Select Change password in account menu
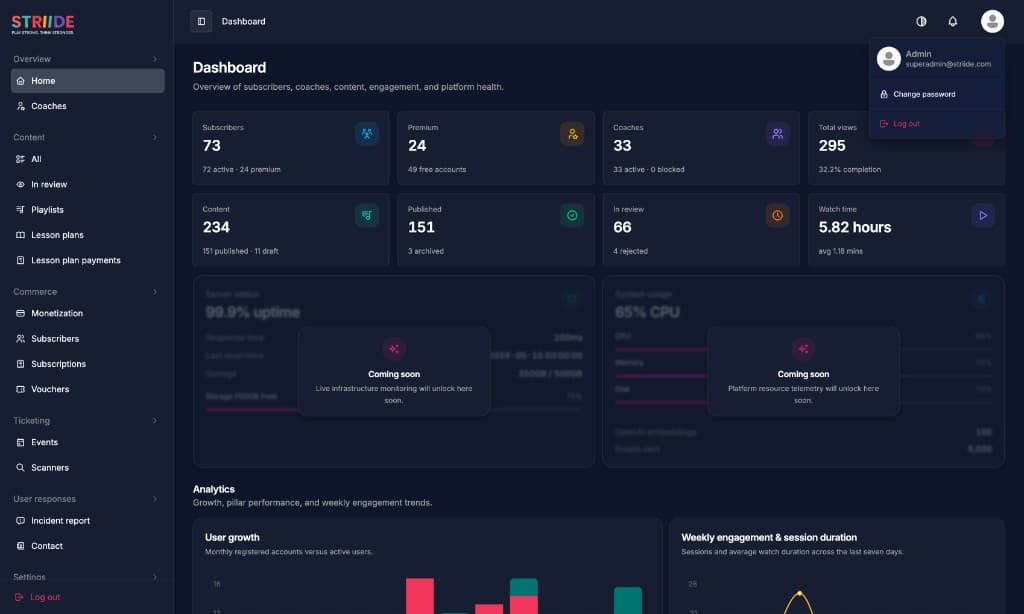Image resolution: width=1024 pixels, height=614 pixels. coord(936,94)
